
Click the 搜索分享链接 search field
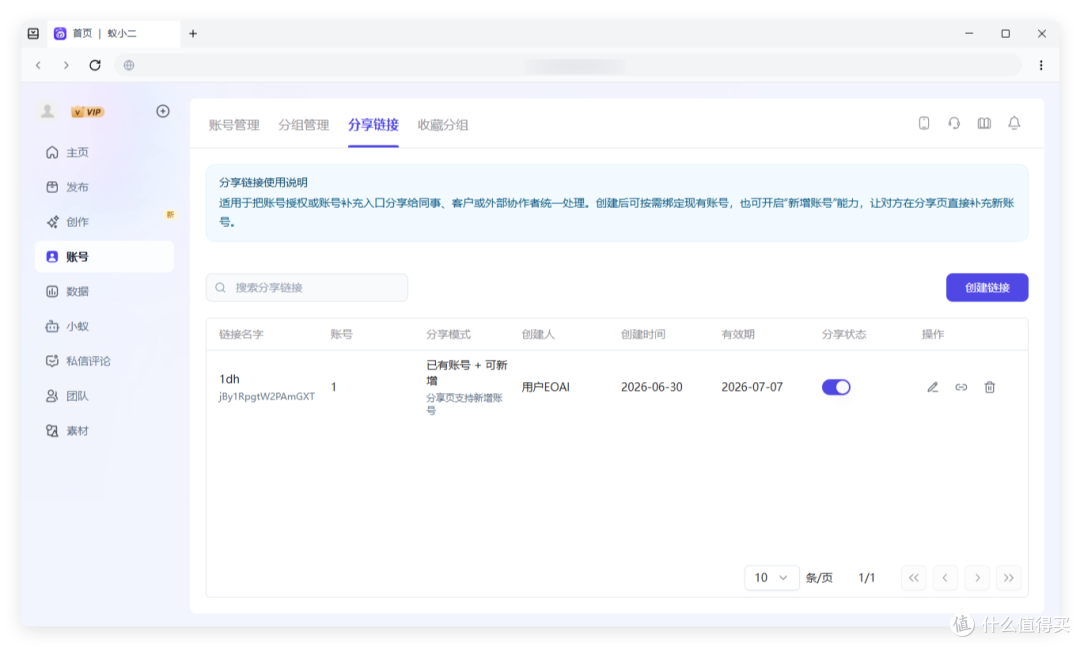307,287
